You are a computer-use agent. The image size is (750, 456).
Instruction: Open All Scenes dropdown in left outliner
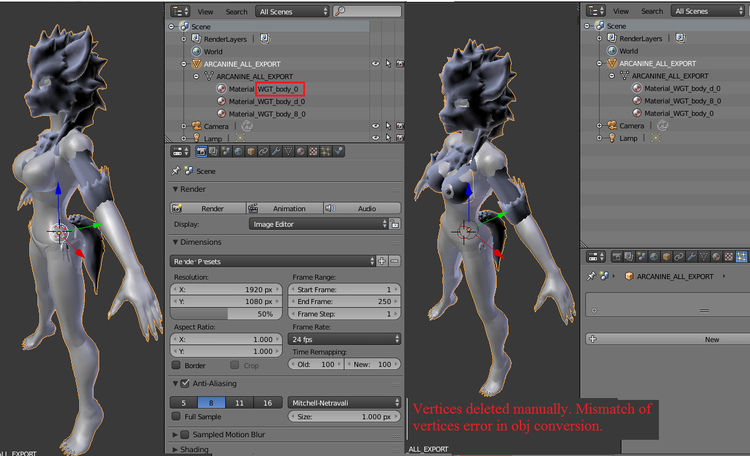tap(292, 11)
